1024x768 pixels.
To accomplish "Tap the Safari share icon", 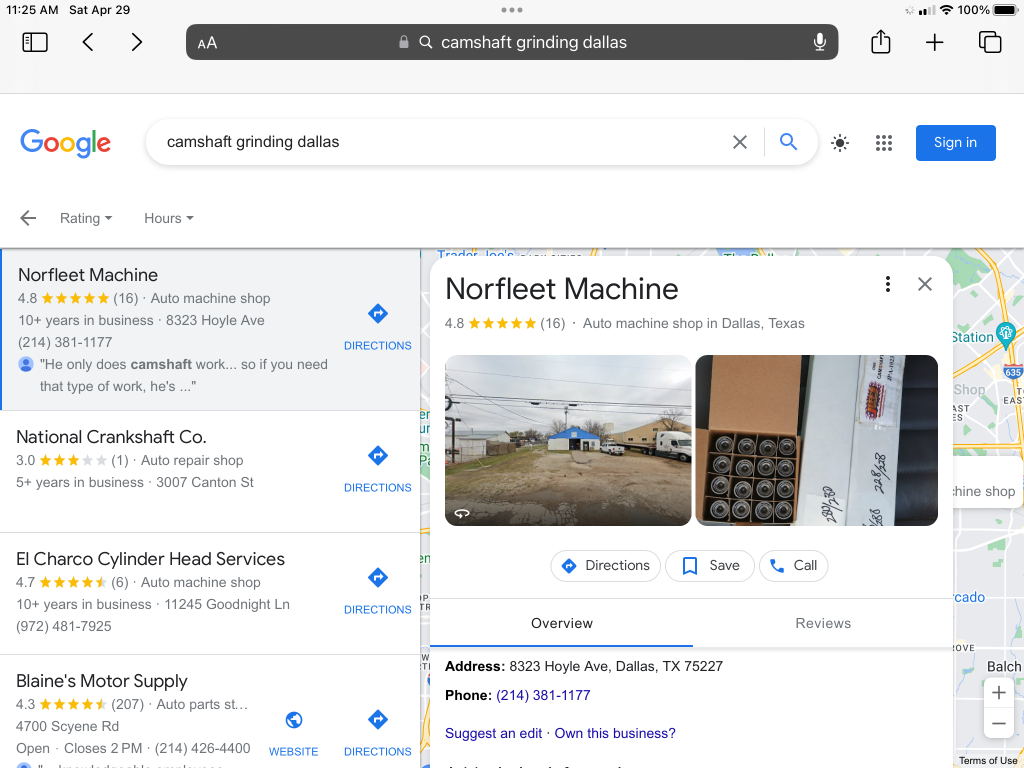I will coord(880,42).
